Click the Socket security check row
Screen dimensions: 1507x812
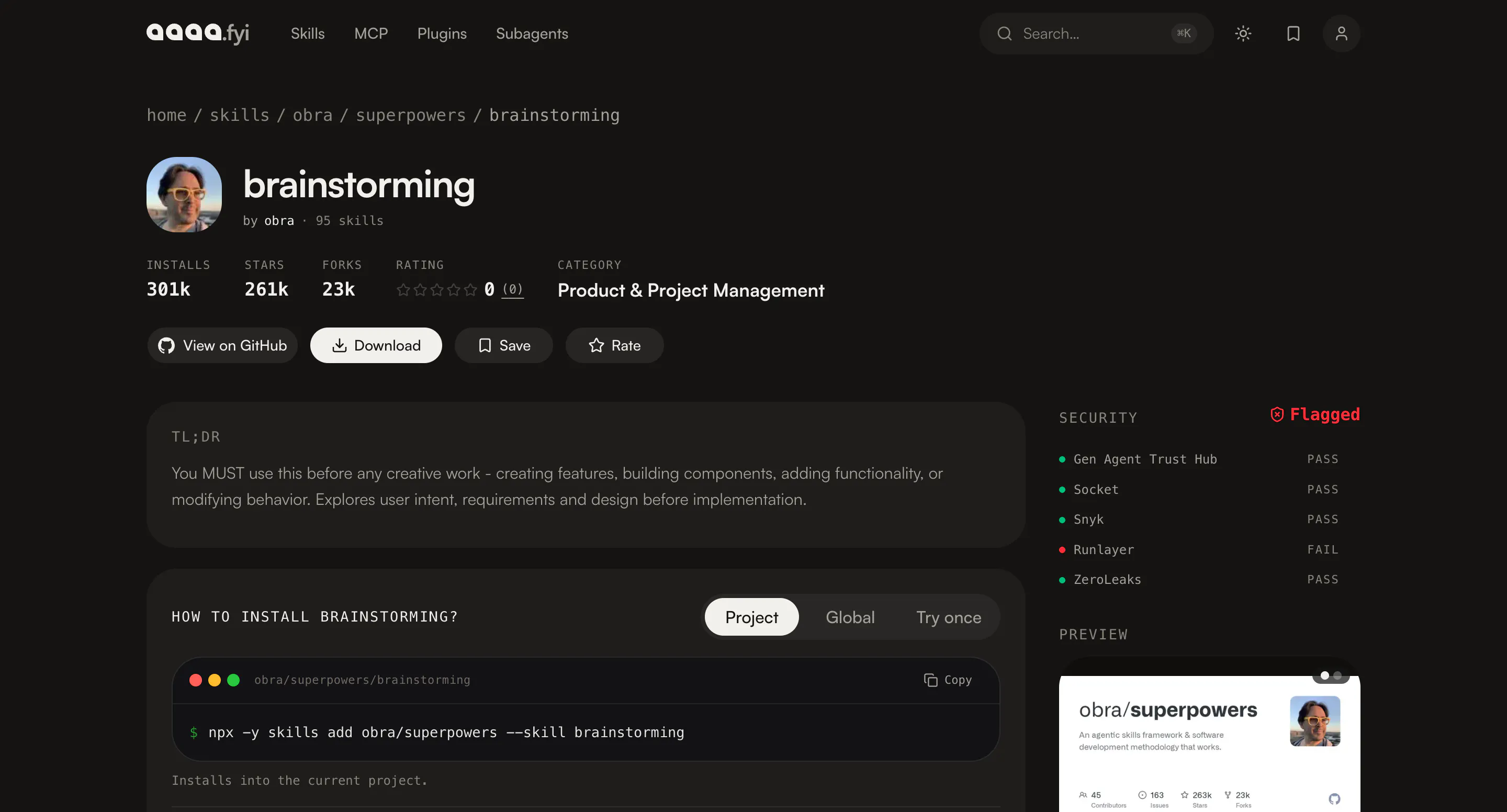[1199, 489]
